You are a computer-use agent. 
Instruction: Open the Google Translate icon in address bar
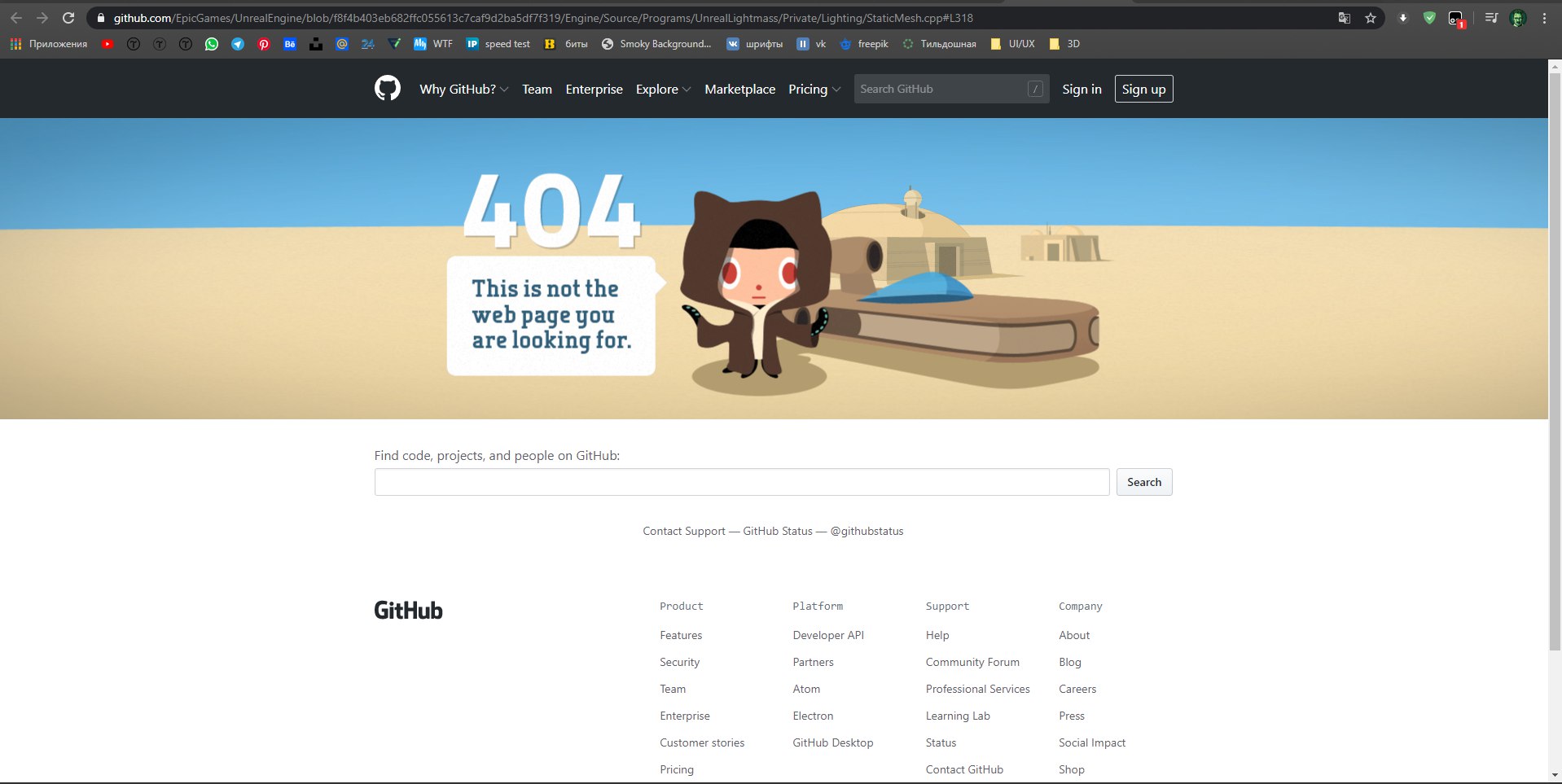point(1345,18)
